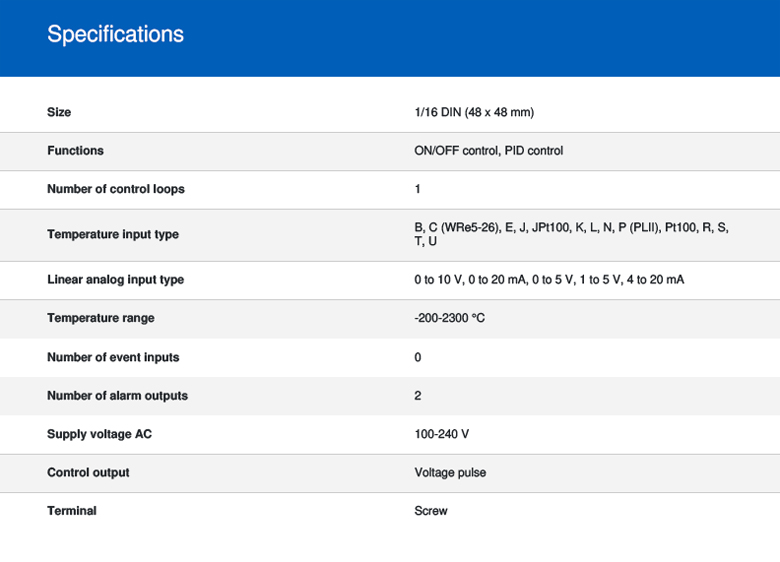Select the Supply voltage AC label

99,434
